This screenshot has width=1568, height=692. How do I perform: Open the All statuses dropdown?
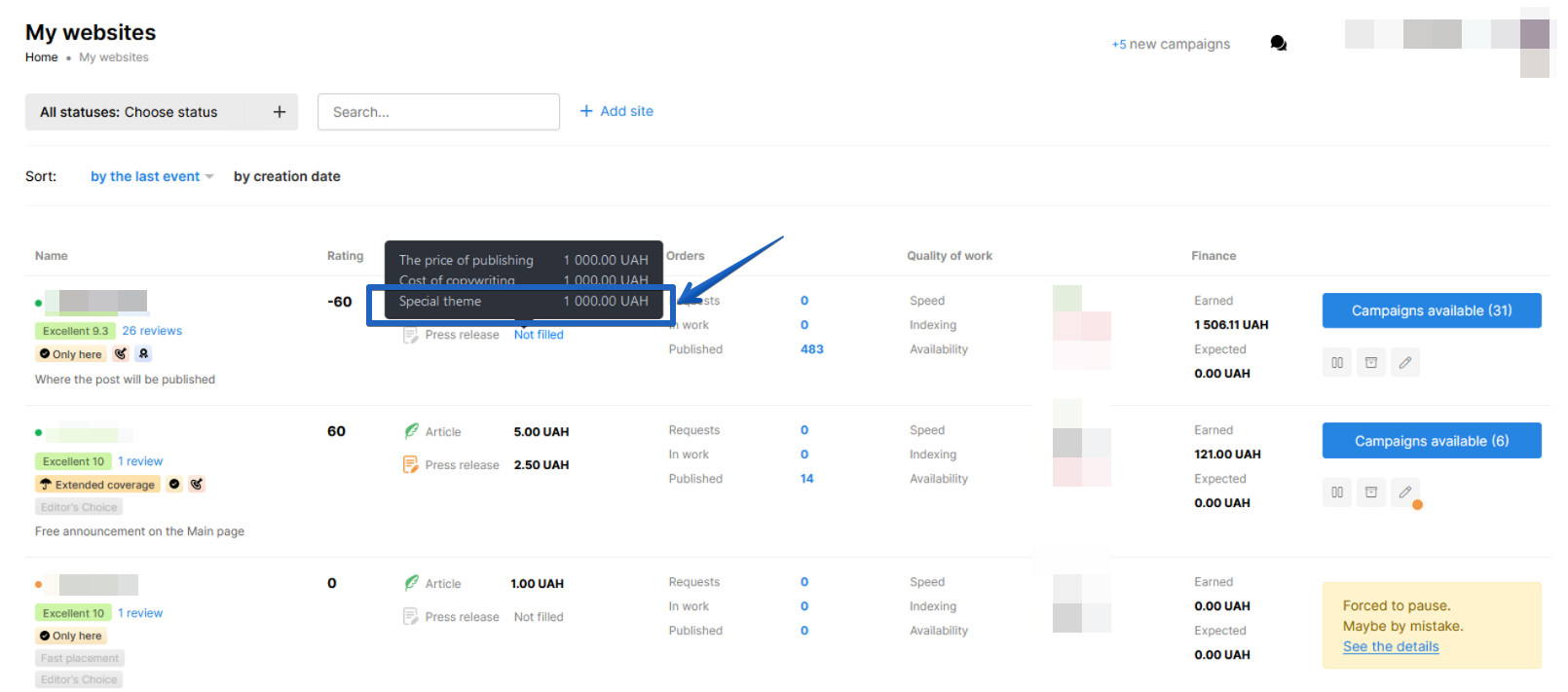pyautogui.click(x=162, y=112)
